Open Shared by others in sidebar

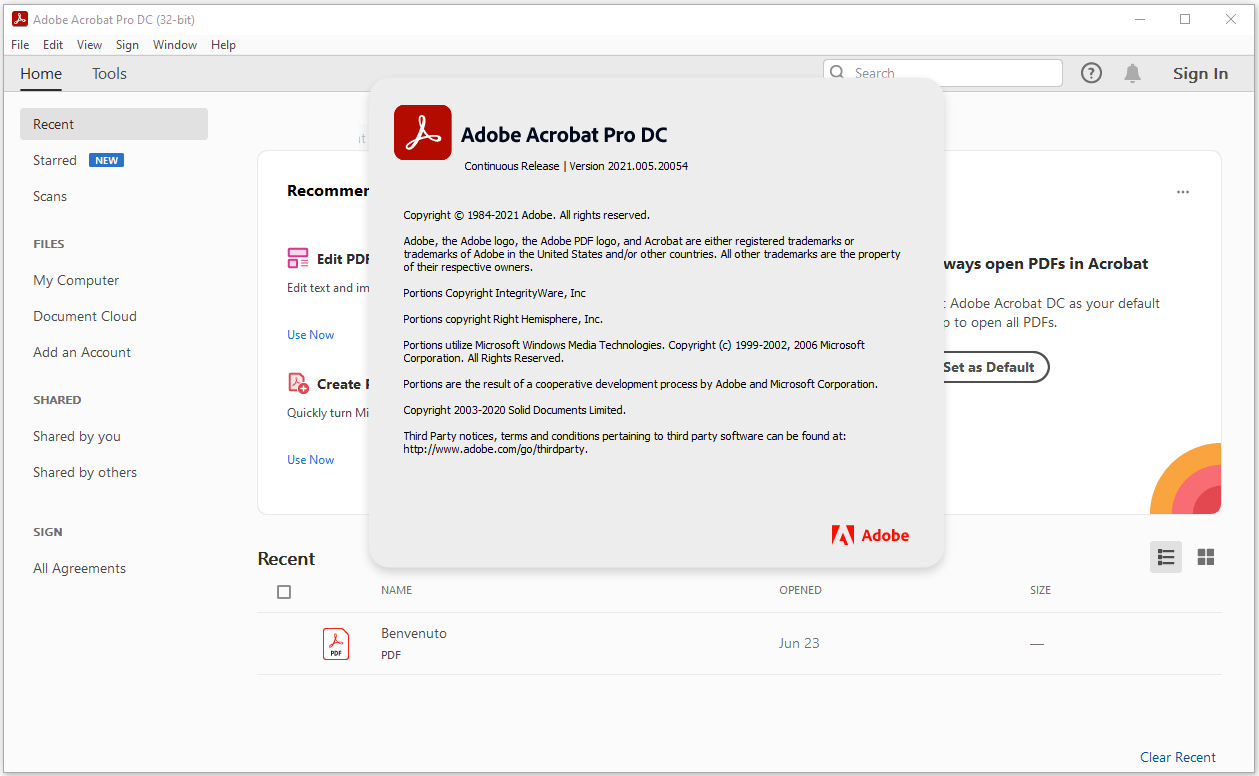pos(85,472)
